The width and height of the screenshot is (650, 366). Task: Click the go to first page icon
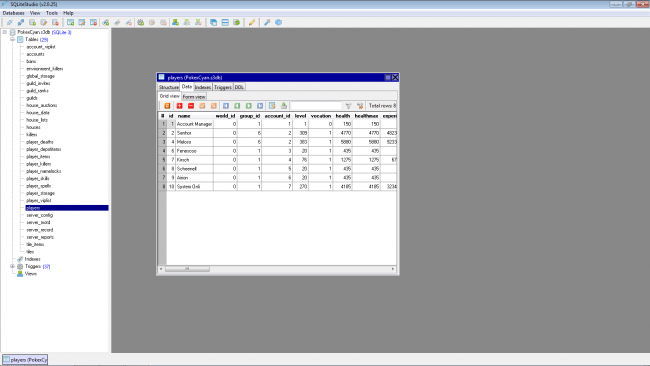pos(226,106)
